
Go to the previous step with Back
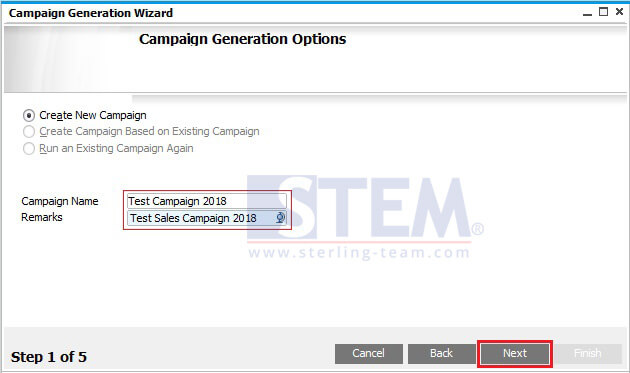[x=442, y=353]
